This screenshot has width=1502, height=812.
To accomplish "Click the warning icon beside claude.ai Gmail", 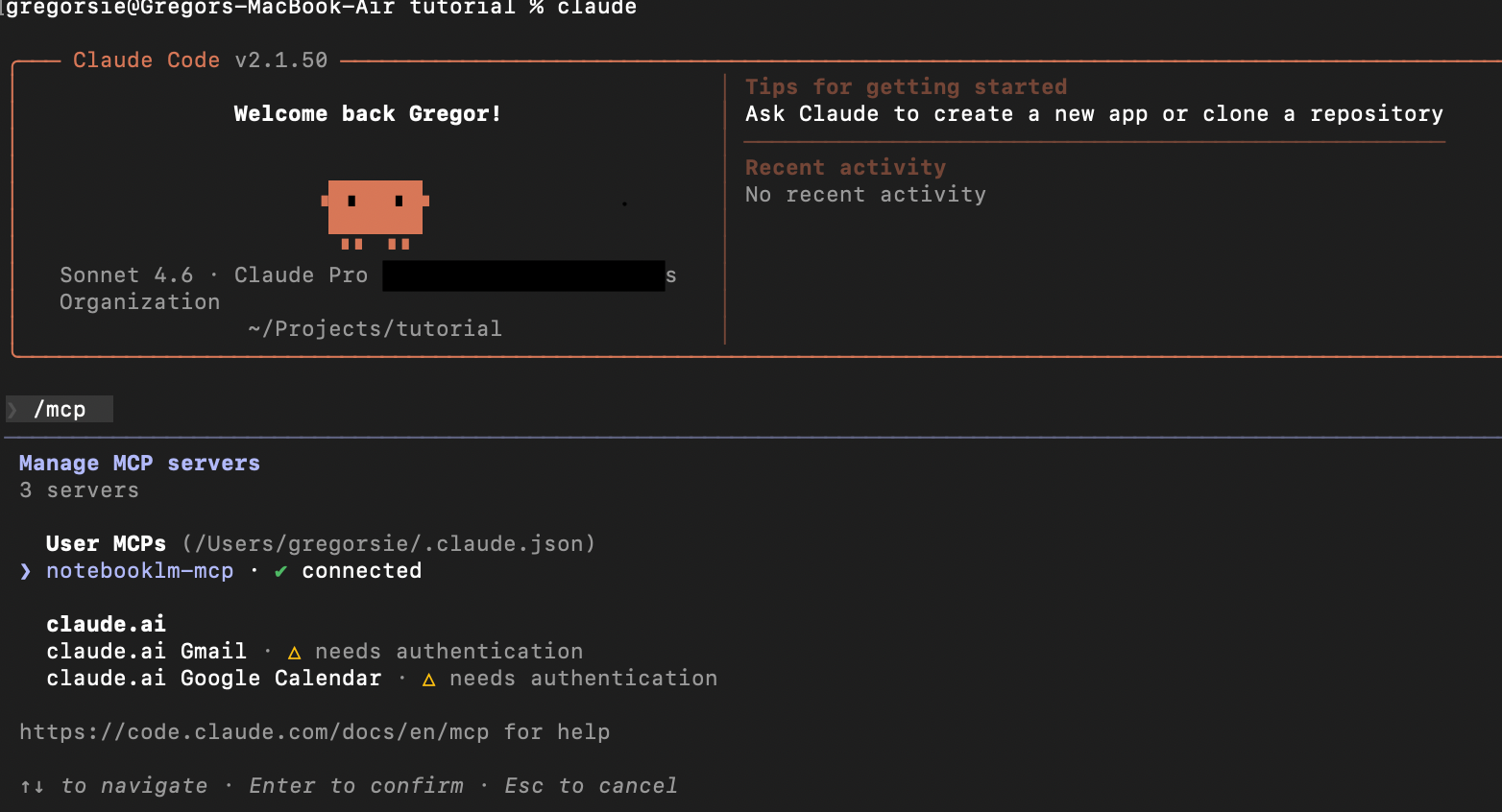I will click(293, 651).
